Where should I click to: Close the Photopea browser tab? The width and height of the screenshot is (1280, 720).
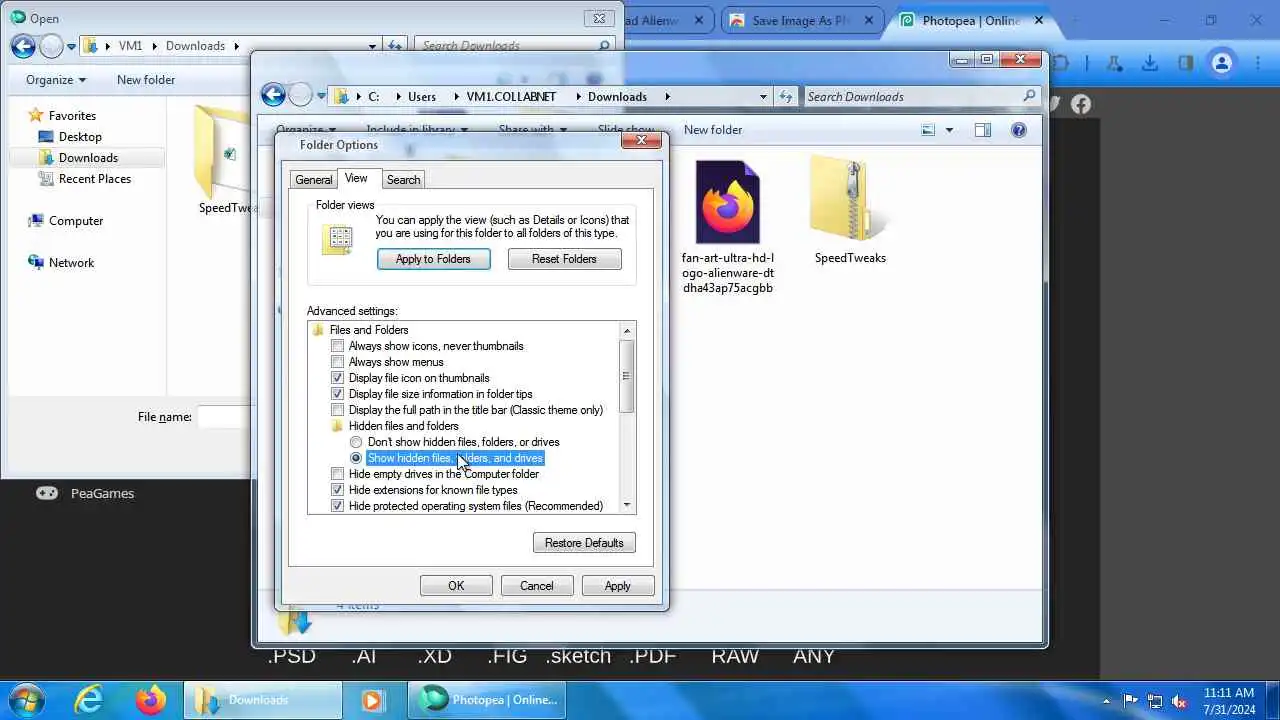pos(1040,20)
